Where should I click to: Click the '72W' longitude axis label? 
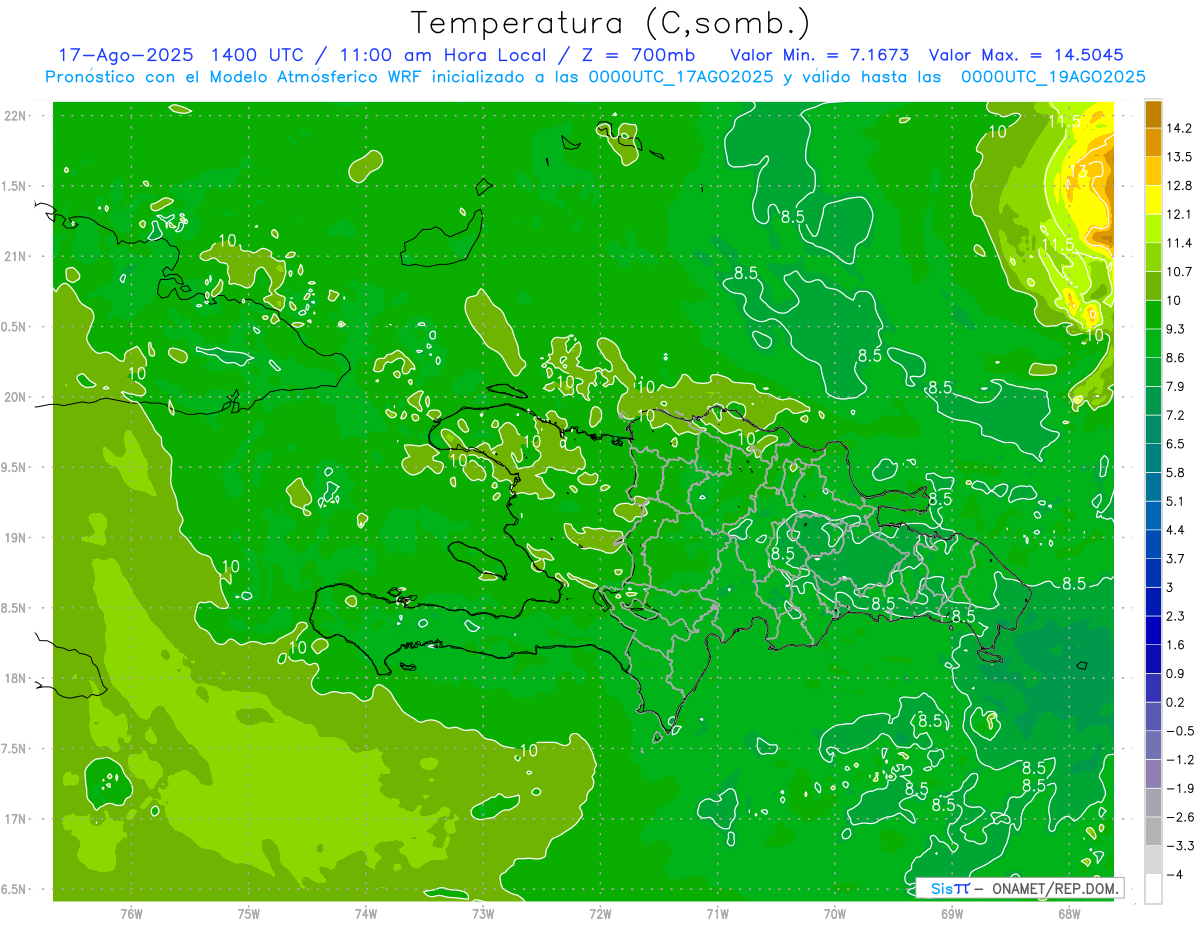pos(600,913)
